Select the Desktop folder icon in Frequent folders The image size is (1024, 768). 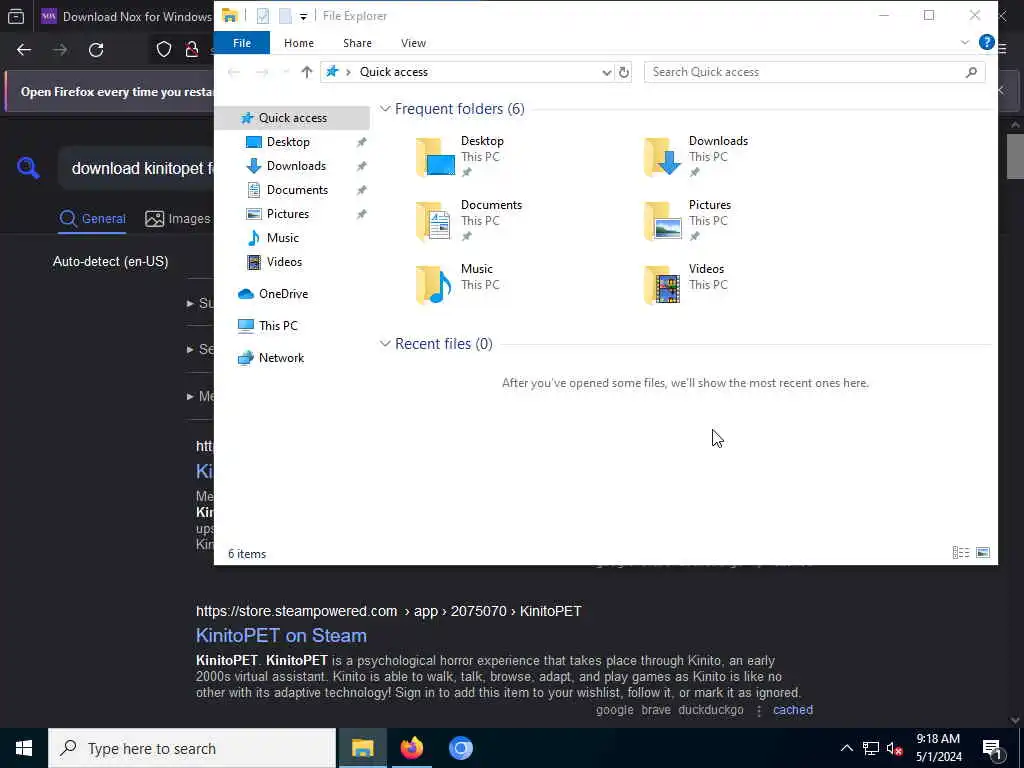coord(435,157)
